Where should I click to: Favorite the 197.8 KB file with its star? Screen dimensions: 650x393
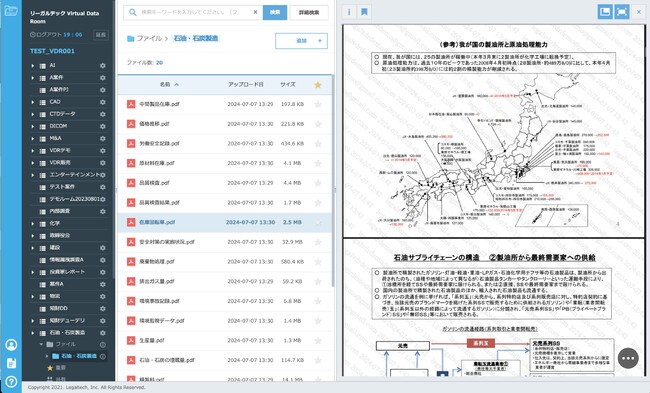tap(318, 104)
